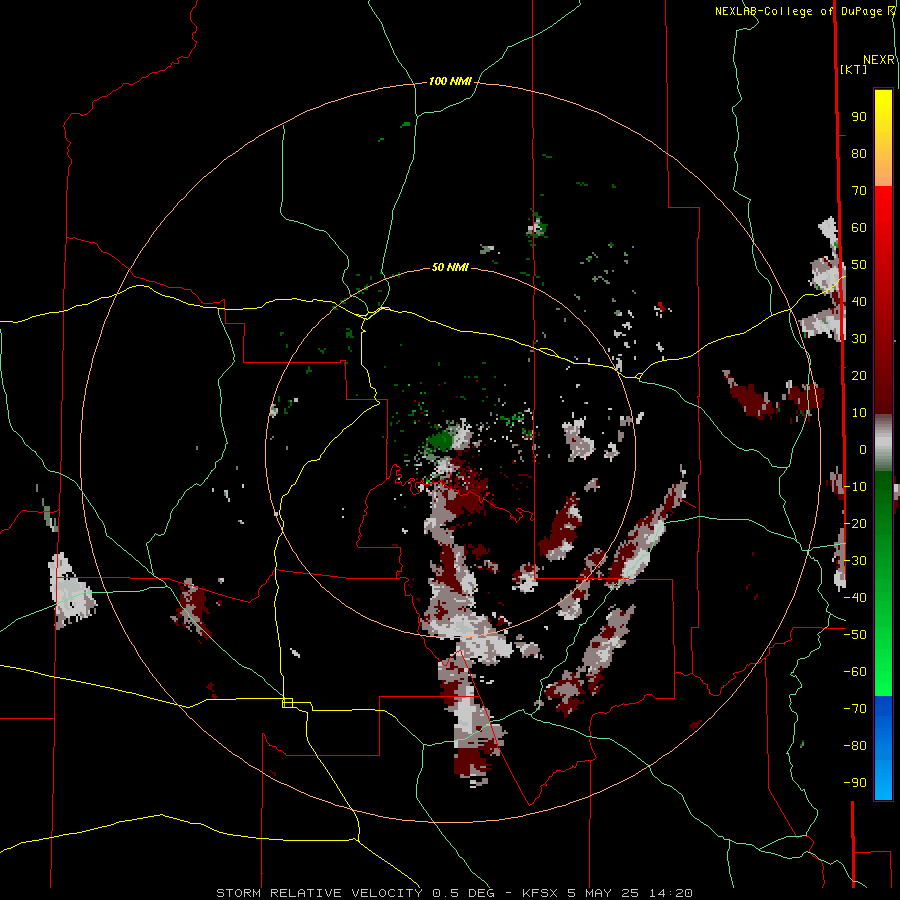The image size is (900, 900).
Task: Click the -40 value on the velocity scale
Action: click(855, 598)
